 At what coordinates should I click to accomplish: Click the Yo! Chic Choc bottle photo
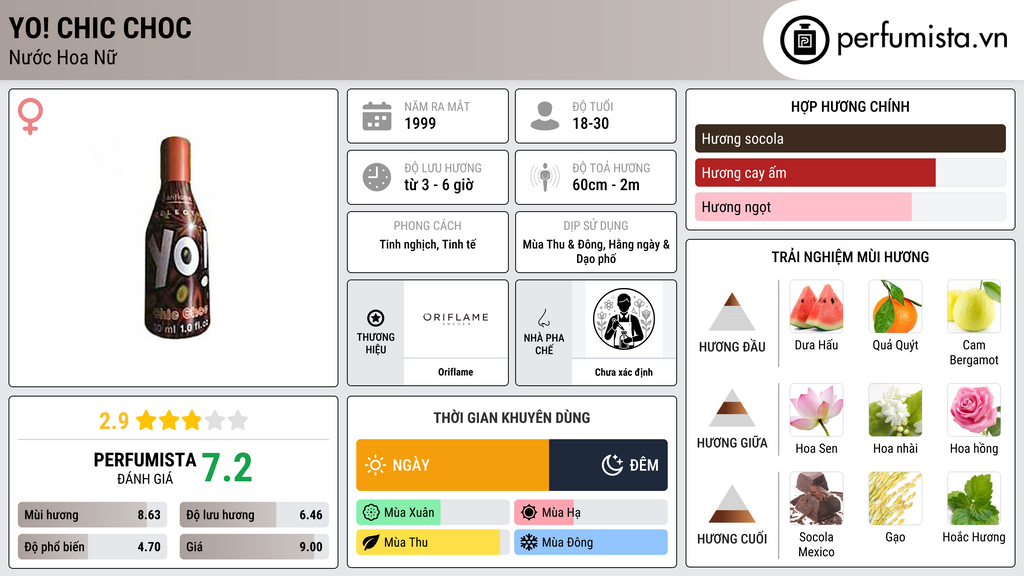click(176, 237)
